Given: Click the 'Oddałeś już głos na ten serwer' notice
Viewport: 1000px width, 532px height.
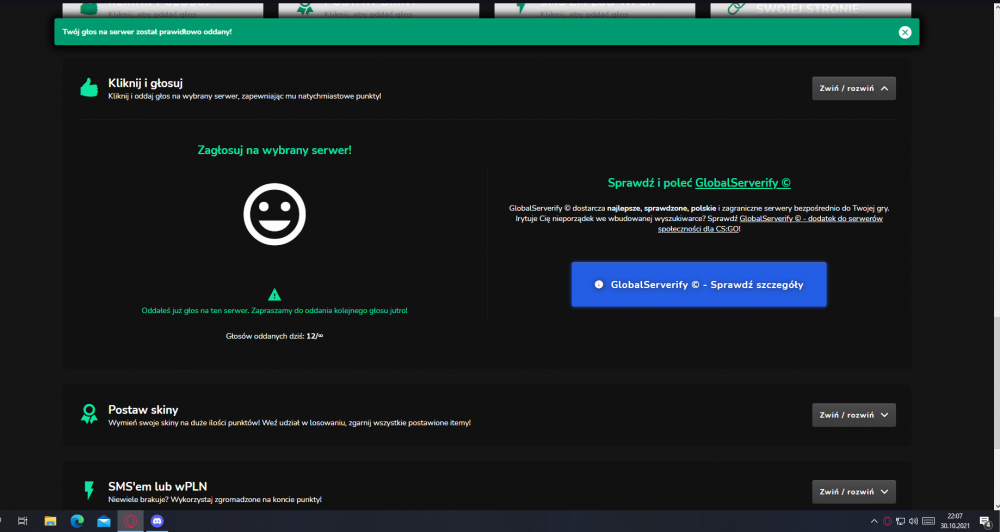Looking at the screenshot, I should coord(274,311).
